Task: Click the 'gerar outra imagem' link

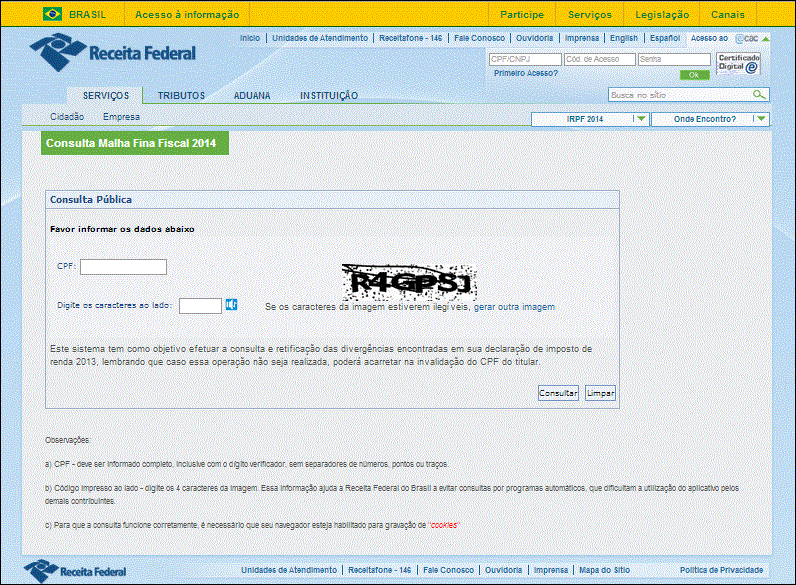Action: click(x=514, y=307)
